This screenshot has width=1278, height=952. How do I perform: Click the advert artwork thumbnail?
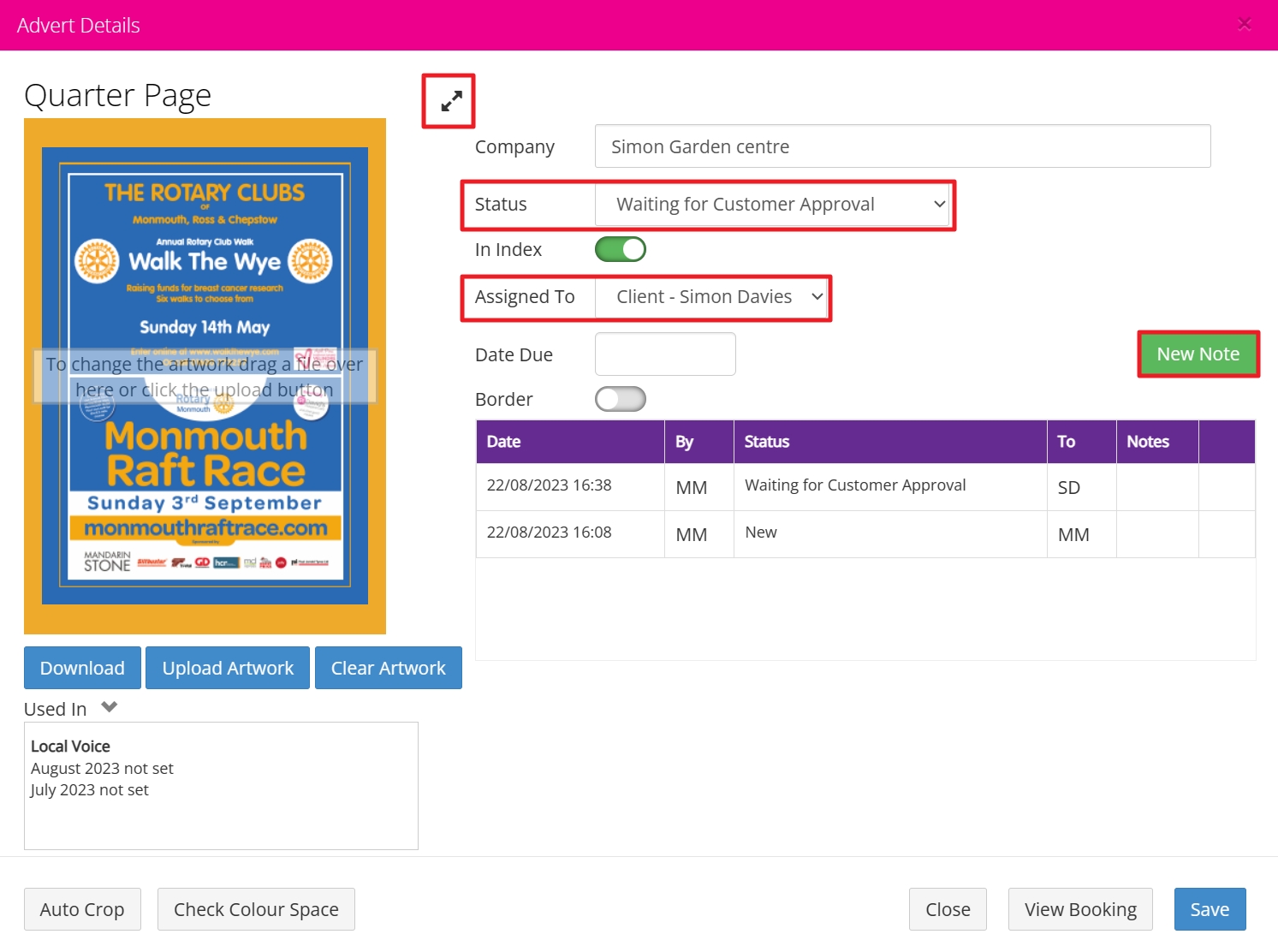point(205,376)
